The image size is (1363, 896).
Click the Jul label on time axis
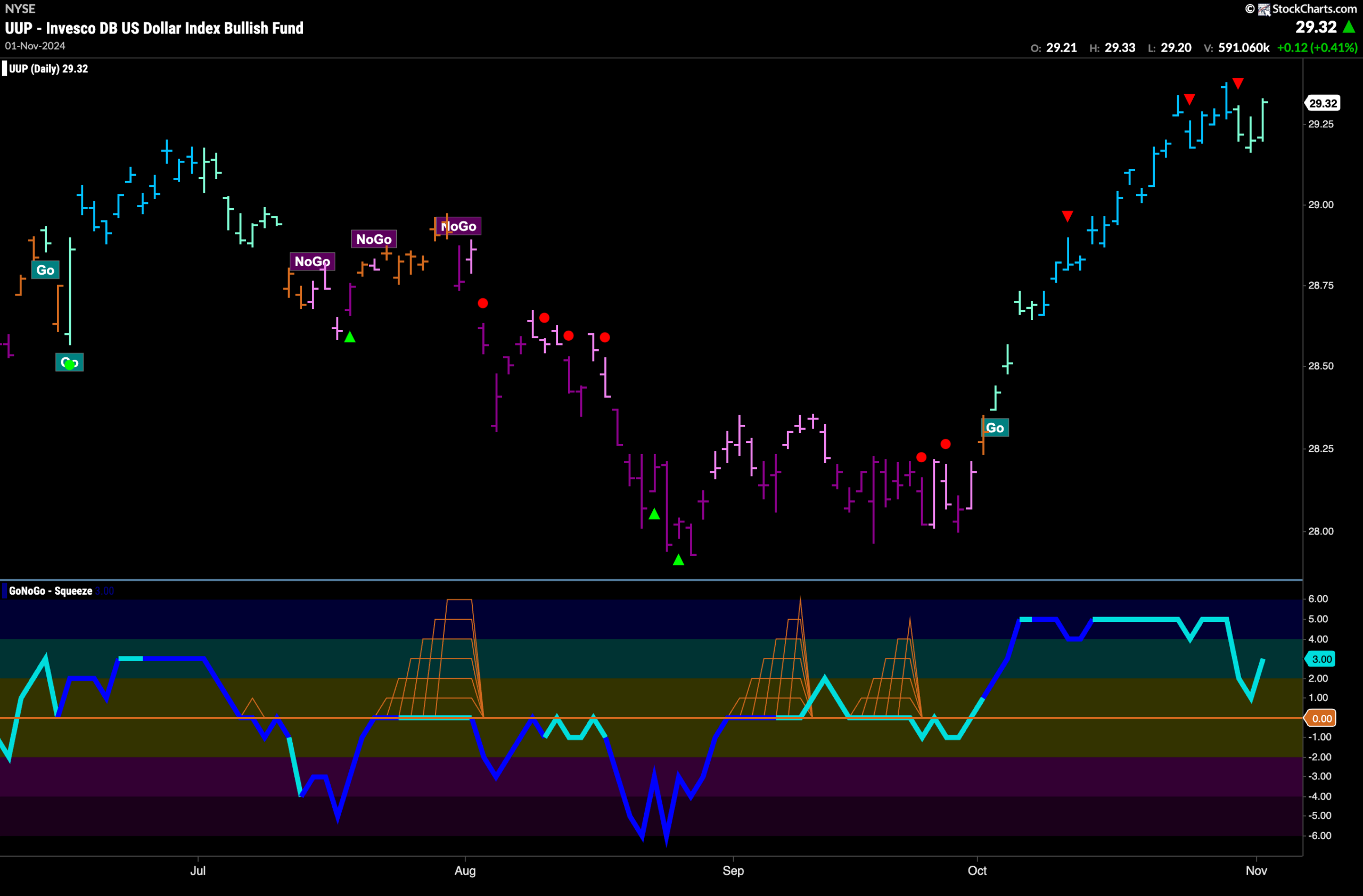coord(198,871)
